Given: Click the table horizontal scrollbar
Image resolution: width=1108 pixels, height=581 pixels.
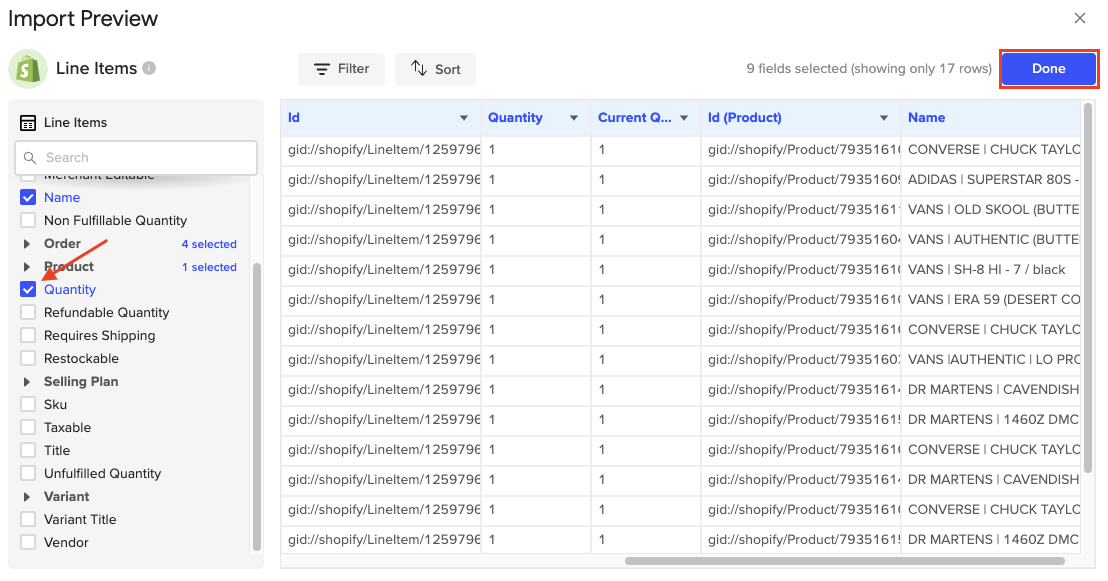Looking at the screenshot, I should coord(844,561).
